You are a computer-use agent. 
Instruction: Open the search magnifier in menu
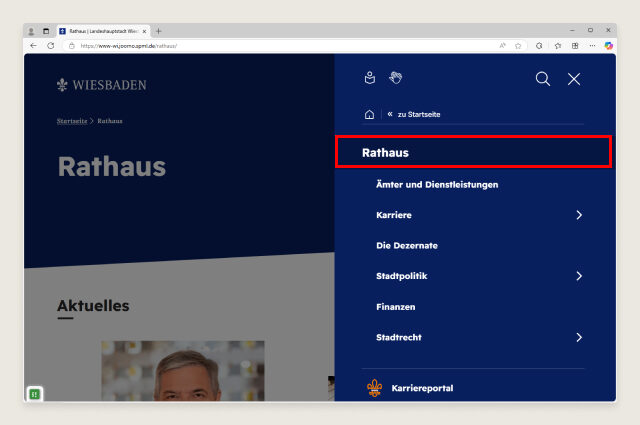542,79
